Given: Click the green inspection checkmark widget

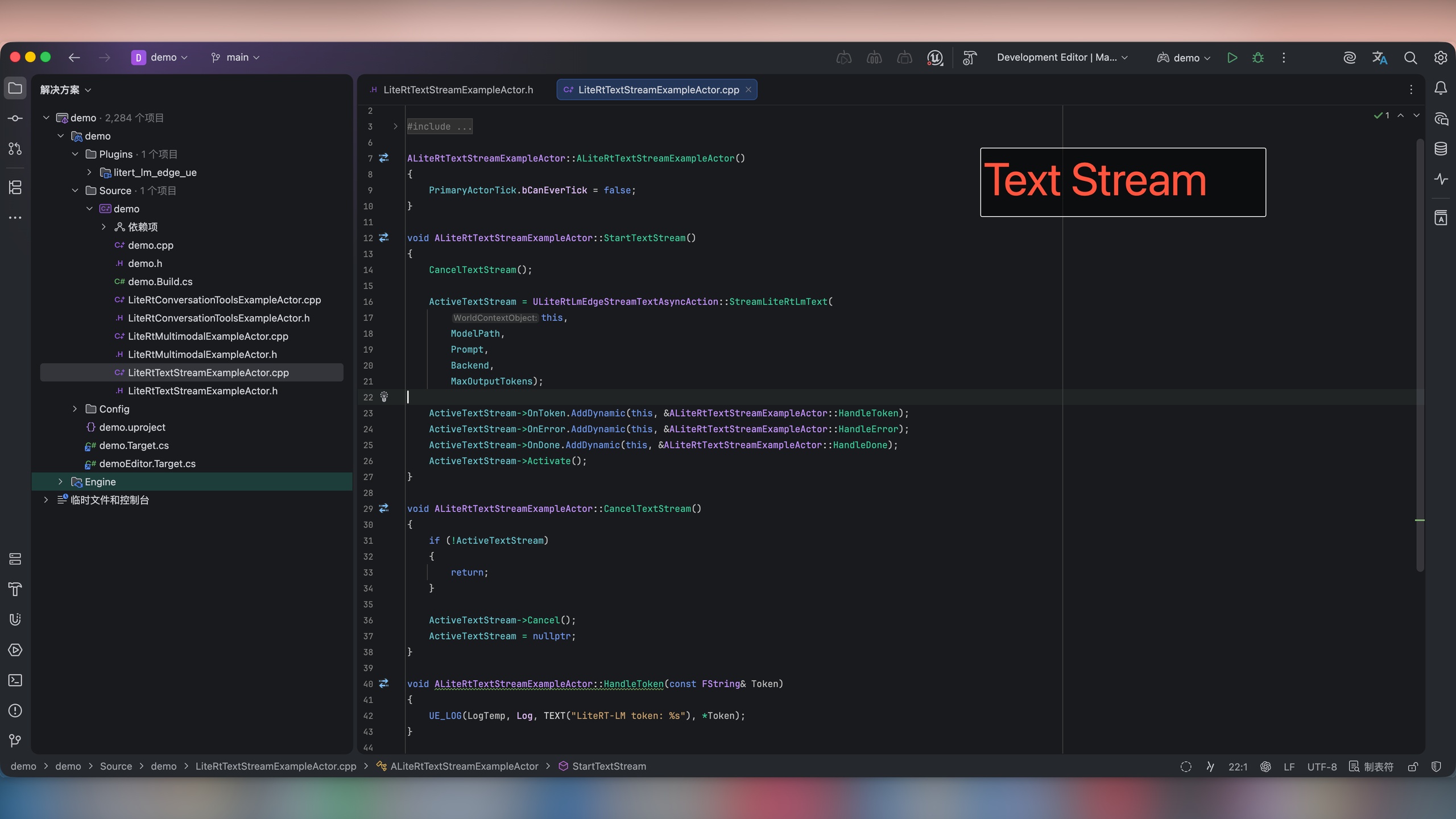Looking at the screenshot, I should click(1382, 115).
